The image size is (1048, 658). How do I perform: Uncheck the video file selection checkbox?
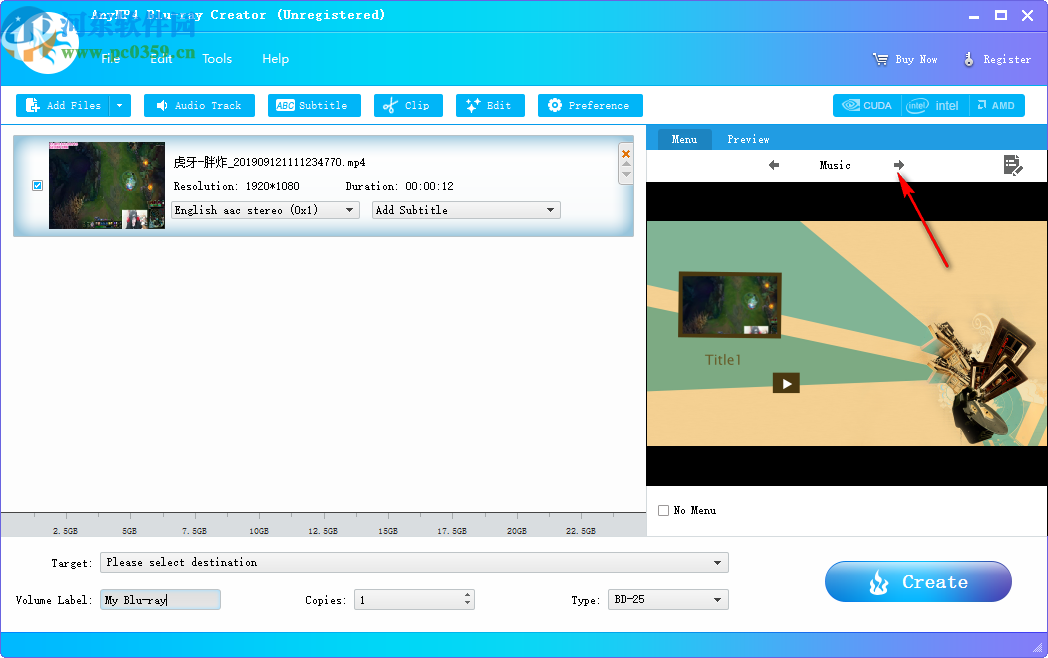point(37,185)
